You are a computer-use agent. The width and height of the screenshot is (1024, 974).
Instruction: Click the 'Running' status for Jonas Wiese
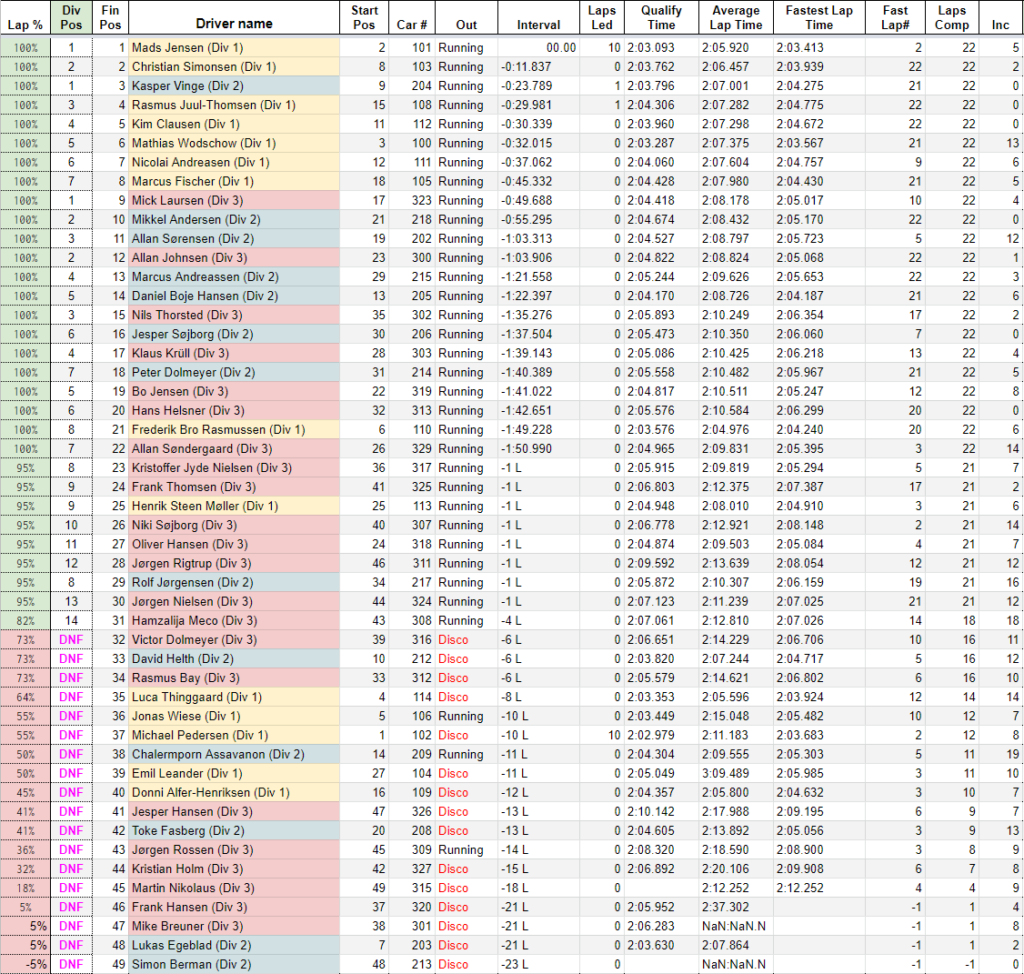(x=461, y=716)
